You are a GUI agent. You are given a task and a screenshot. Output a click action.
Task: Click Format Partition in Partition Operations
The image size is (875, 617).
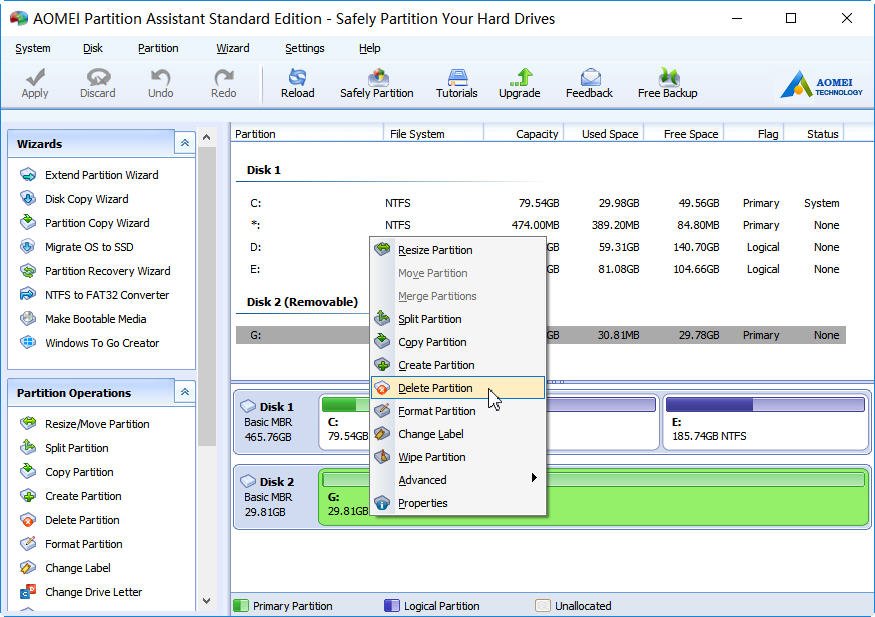tap(84, 544)
